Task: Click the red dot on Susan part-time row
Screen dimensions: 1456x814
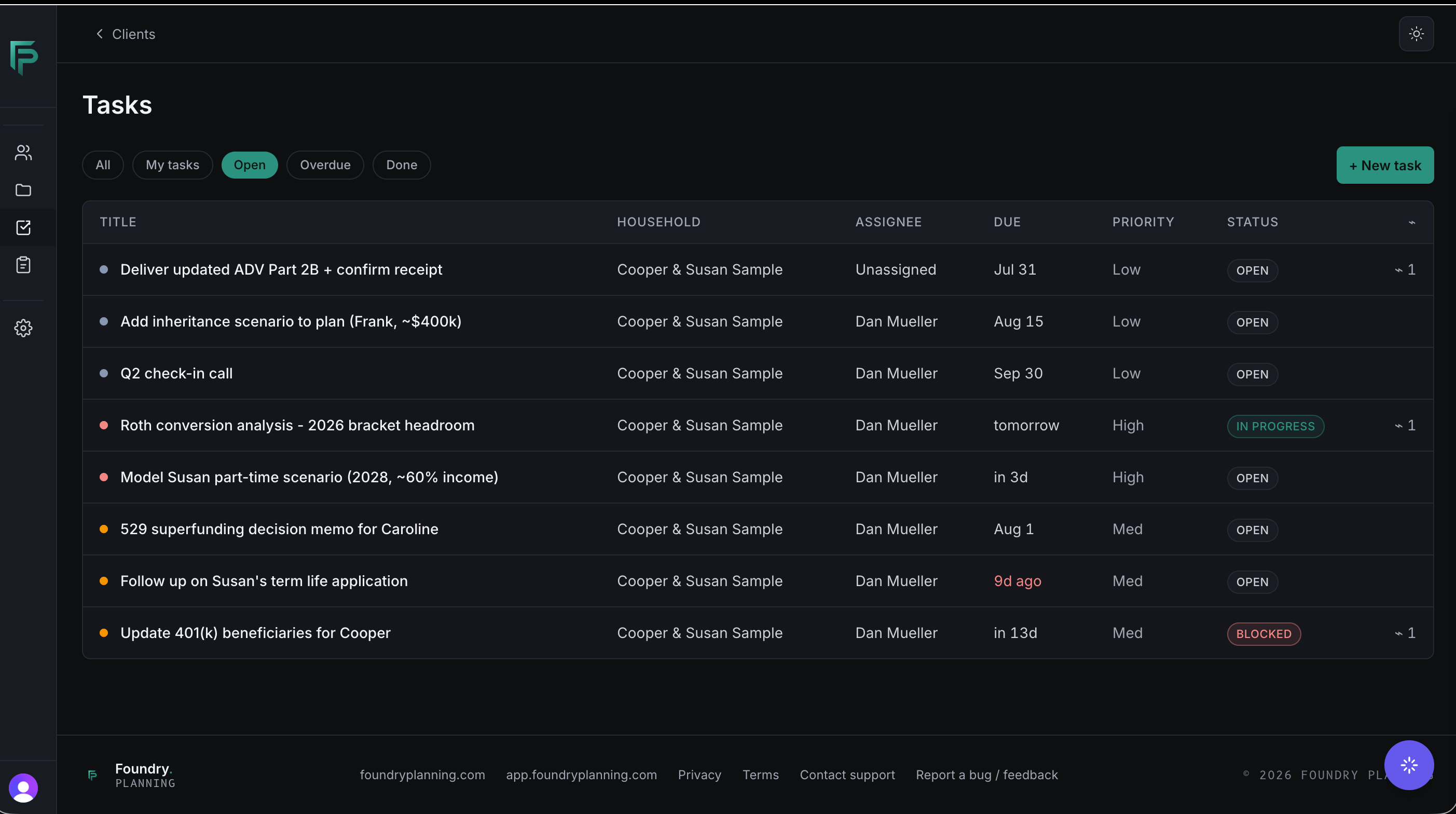Action: pos(103,478)
